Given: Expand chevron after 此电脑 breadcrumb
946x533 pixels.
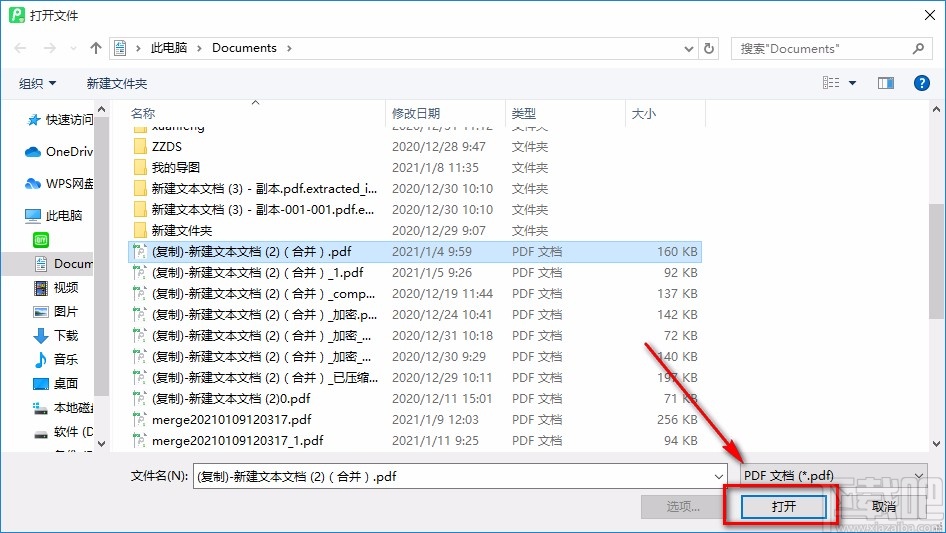Looking at the screenshot, I should click(199, 48).
